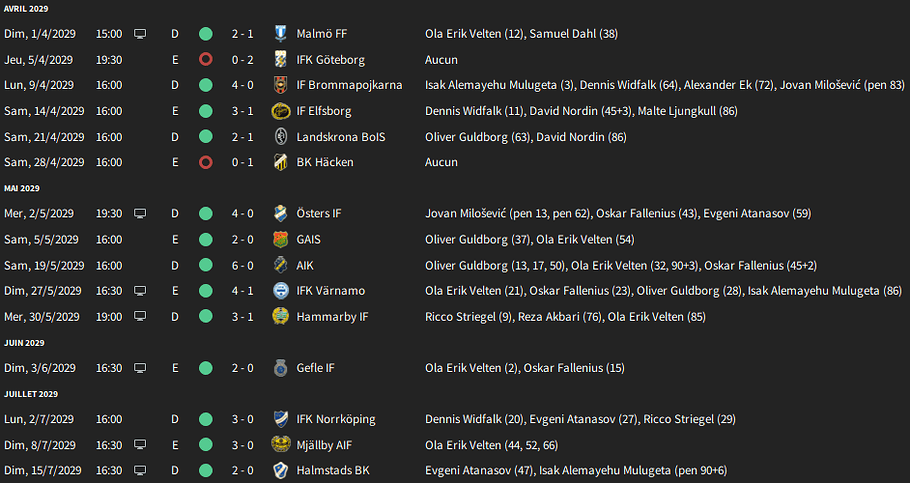910x483 pixels.
Task: Click the Mjällby AIF badge
Action: point(280,445)
